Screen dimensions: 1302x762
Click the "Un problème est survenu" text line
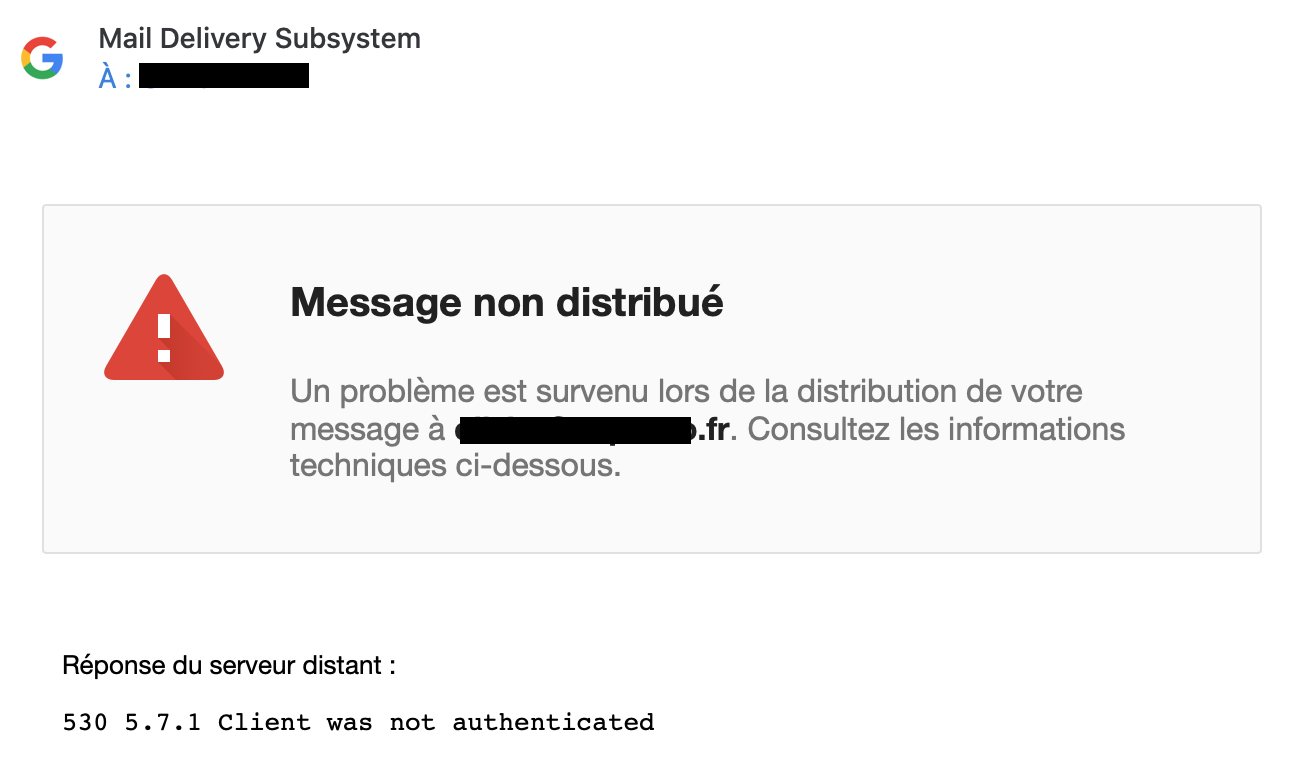pos(686,391)
